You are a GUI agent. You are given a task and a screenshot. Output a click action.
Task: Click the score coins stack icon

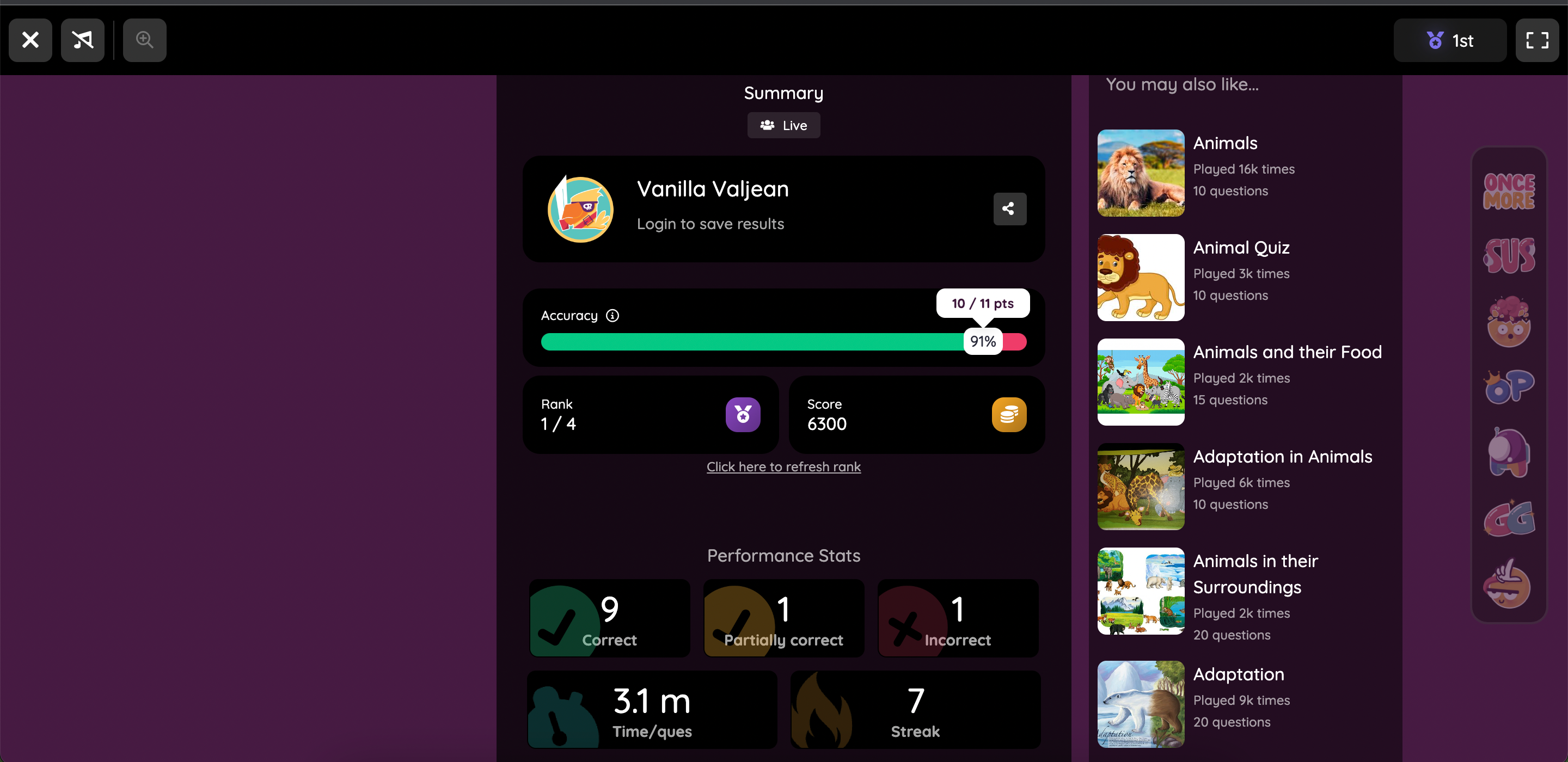pyautogui.click(x=1009, y=414)
